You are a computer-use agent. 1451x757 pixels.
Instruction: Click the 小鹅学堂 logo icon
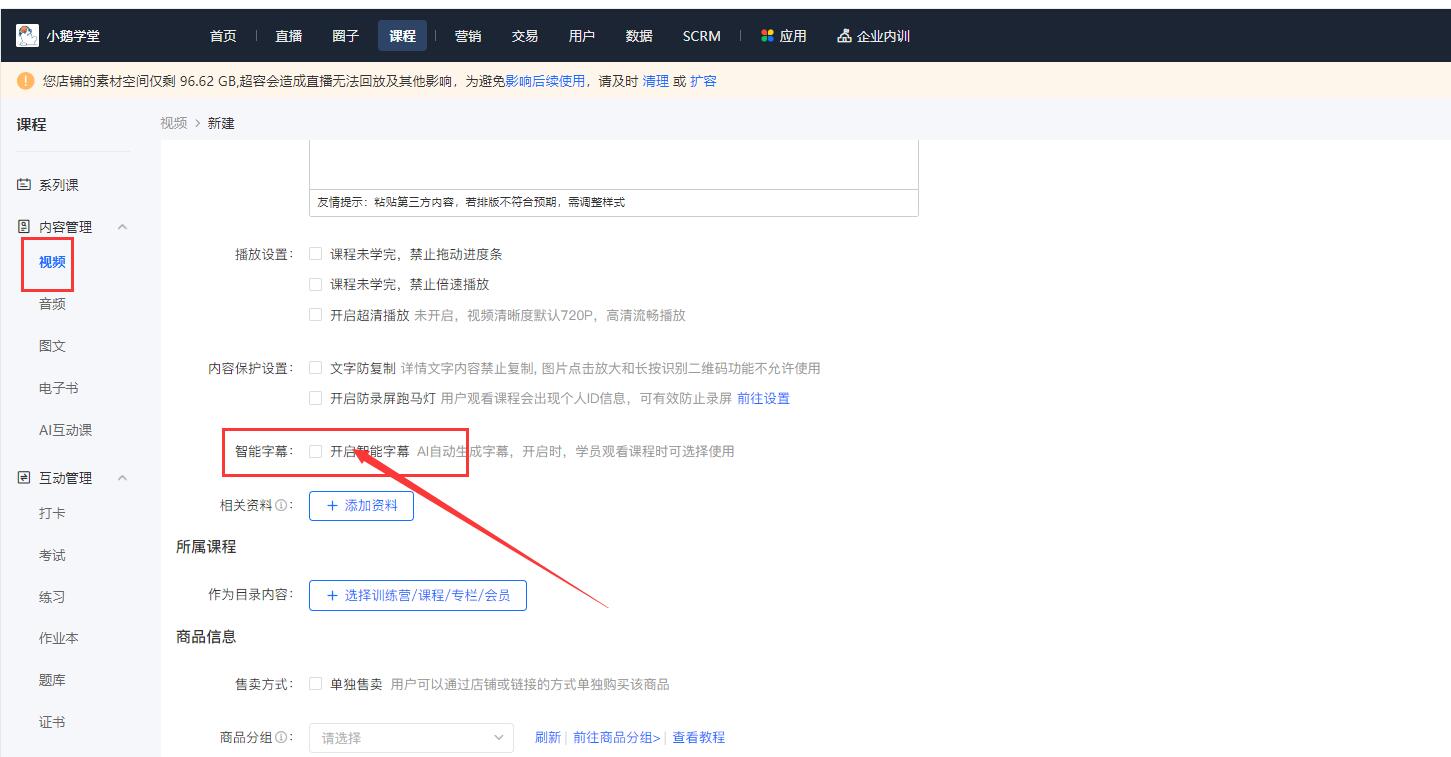[x=27, y=36]
